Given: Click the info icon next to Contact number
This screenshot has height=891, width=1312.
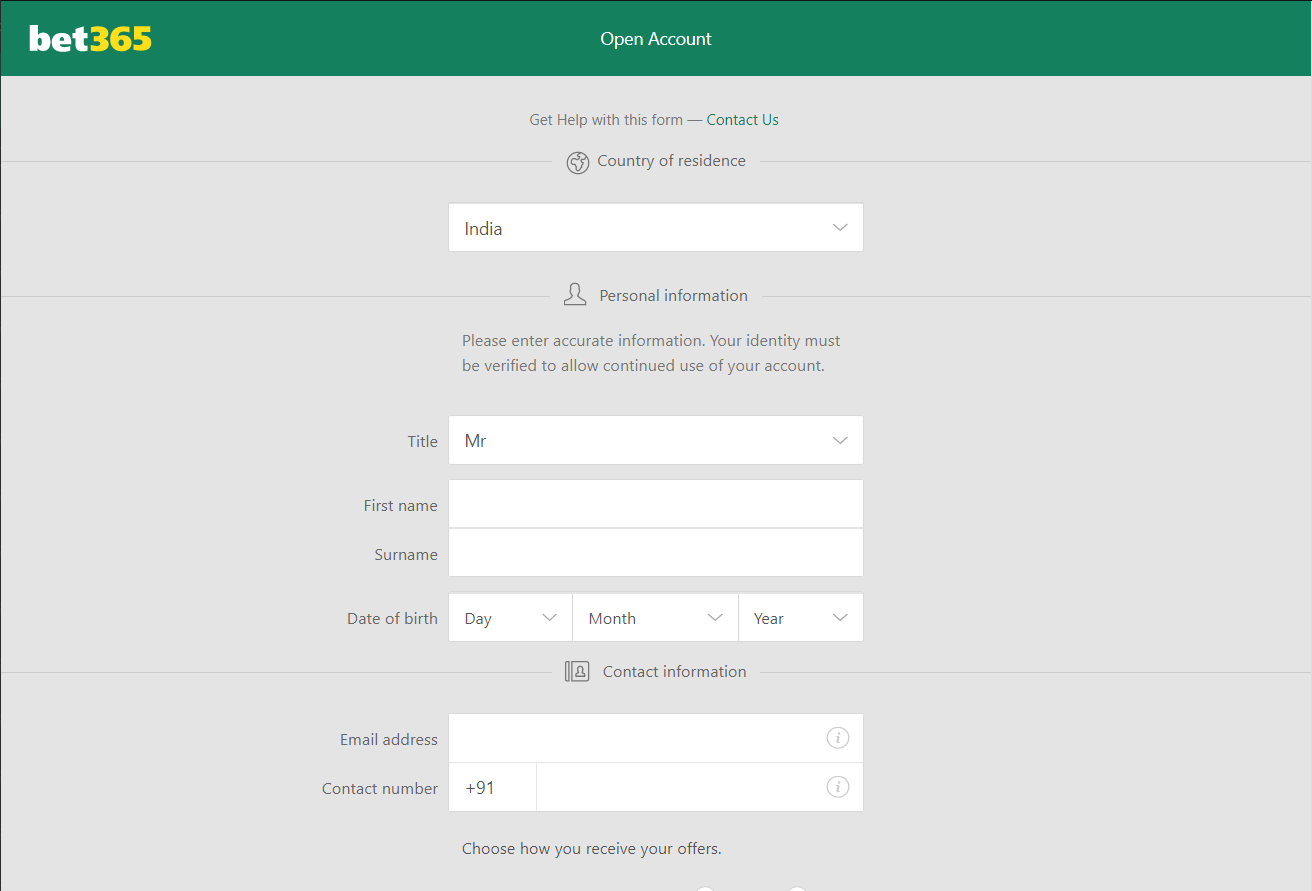Looking at the screenshot, I should click(838, 786).
